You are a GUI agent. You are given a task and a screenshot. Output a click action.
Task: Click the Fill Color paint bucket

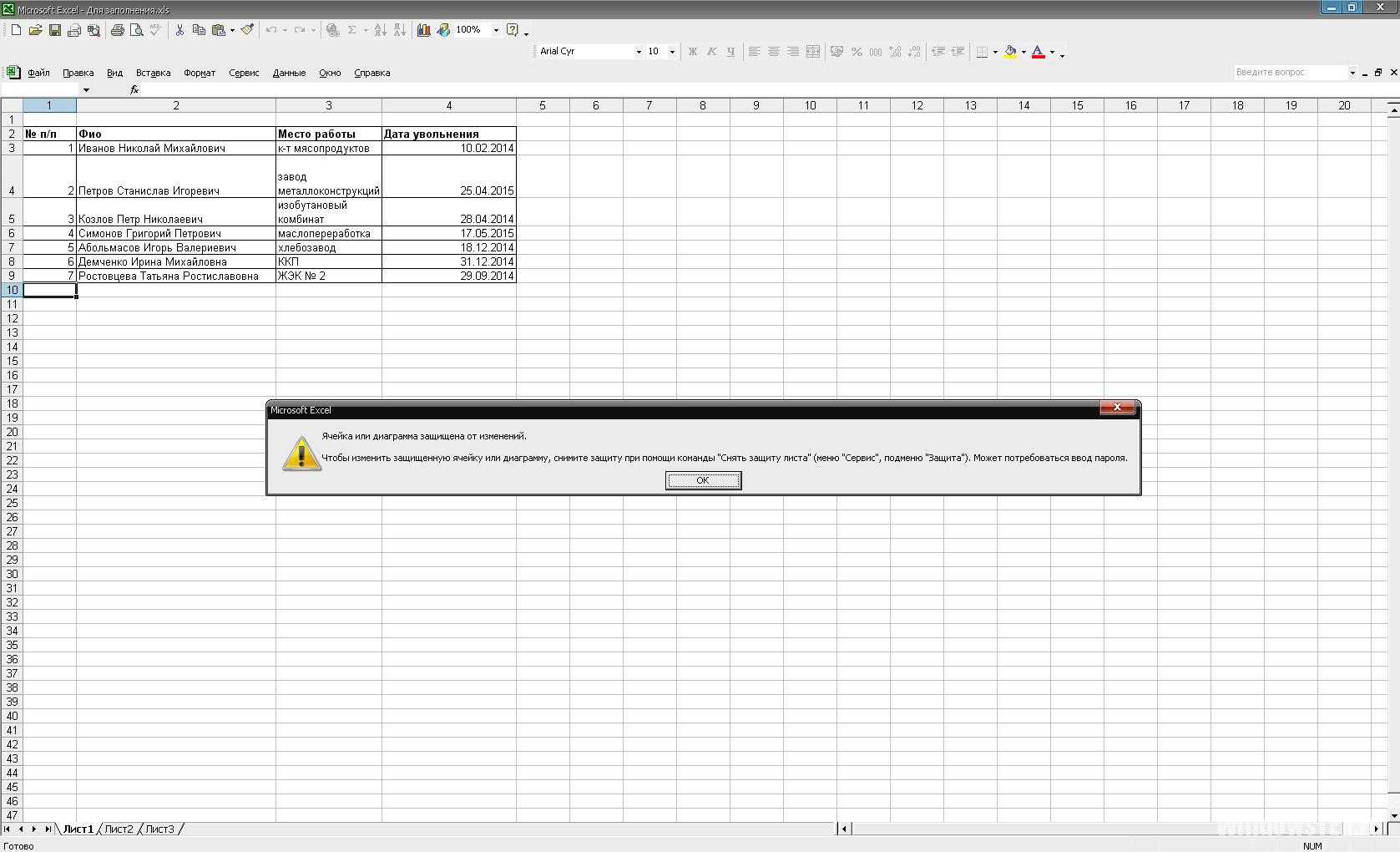pos(1010,52)
